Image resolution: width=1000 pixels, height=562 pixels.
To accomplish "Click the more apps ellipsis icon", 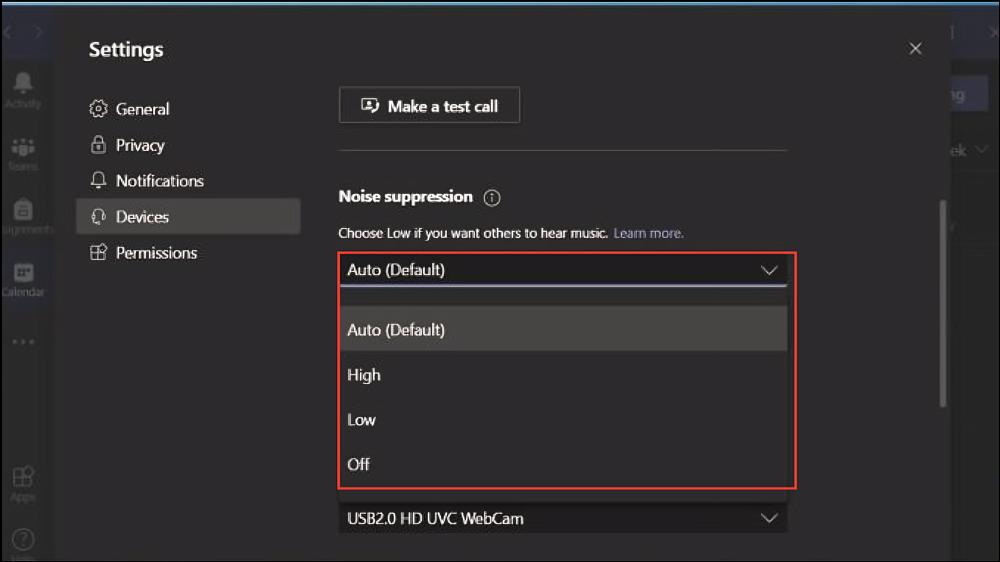I will pos(23,341).
